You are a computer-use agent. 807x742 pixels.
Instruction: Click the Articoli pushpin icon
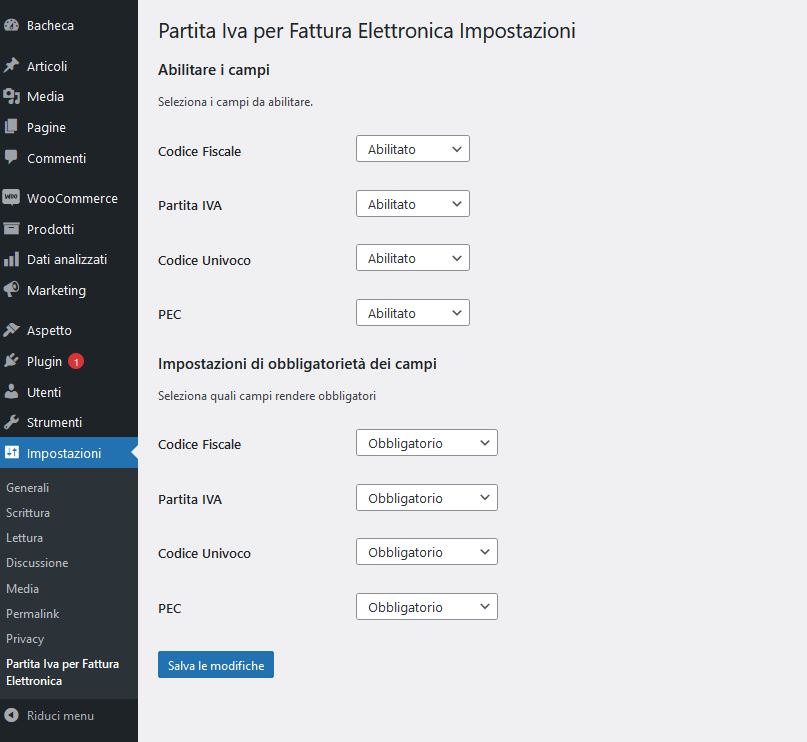(12, 66)
